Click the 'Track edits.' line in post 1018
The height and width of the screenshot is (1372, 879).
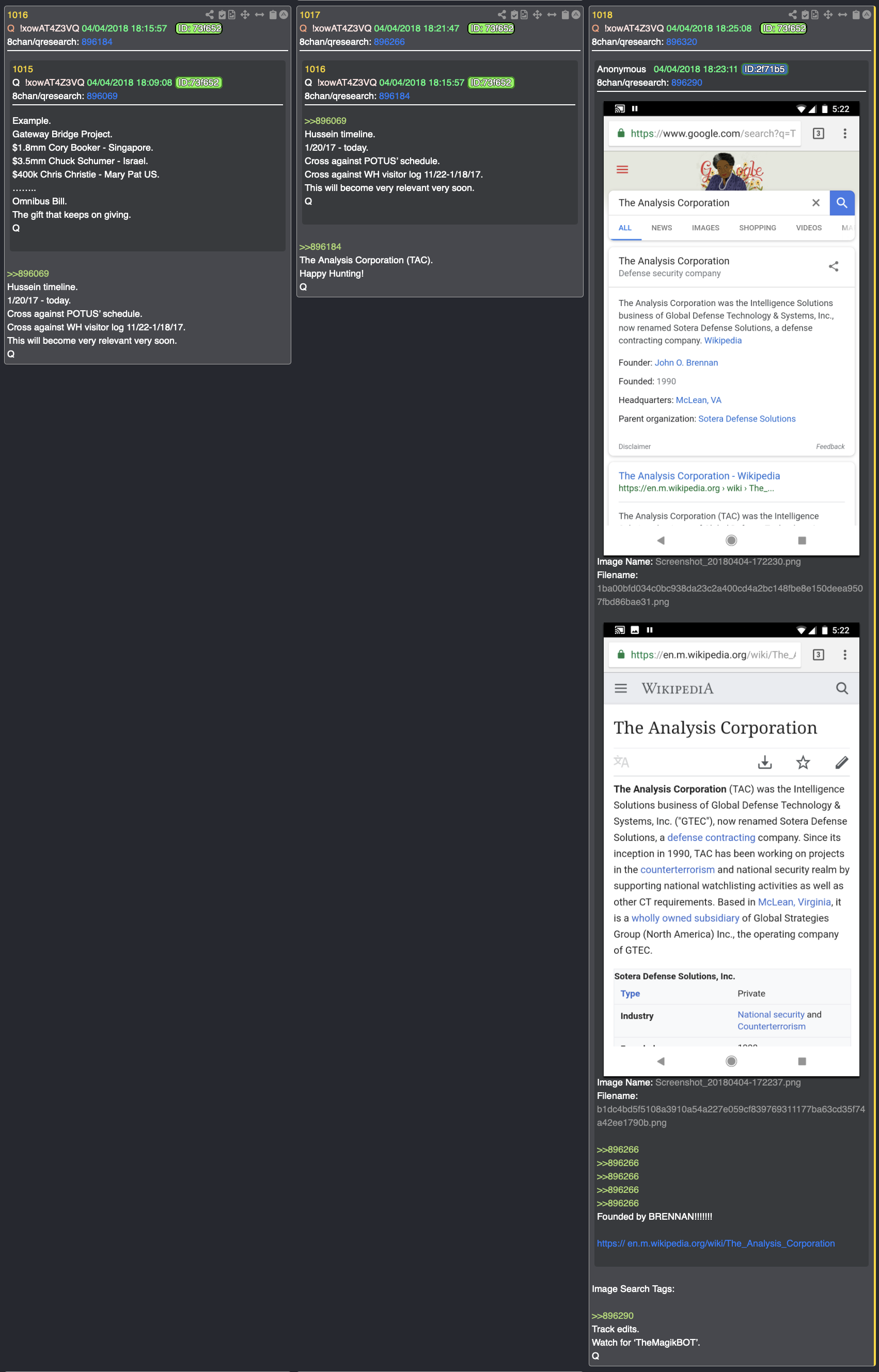615,1329
